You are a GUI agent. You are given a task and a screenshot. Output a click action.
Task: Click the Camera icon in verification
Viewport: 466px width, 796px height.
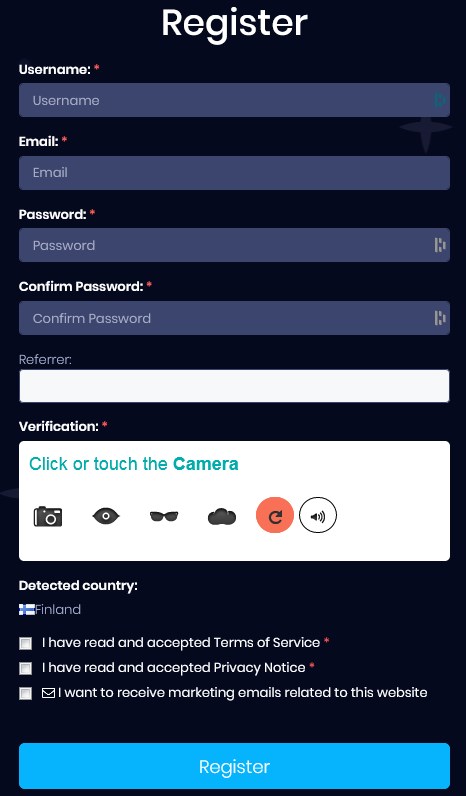pos(48,516)
